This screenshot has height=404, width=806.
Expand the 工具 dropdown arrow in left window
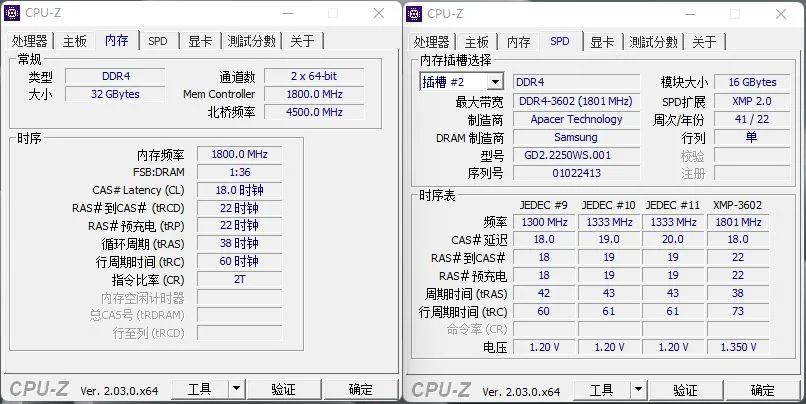coord(236,389)
